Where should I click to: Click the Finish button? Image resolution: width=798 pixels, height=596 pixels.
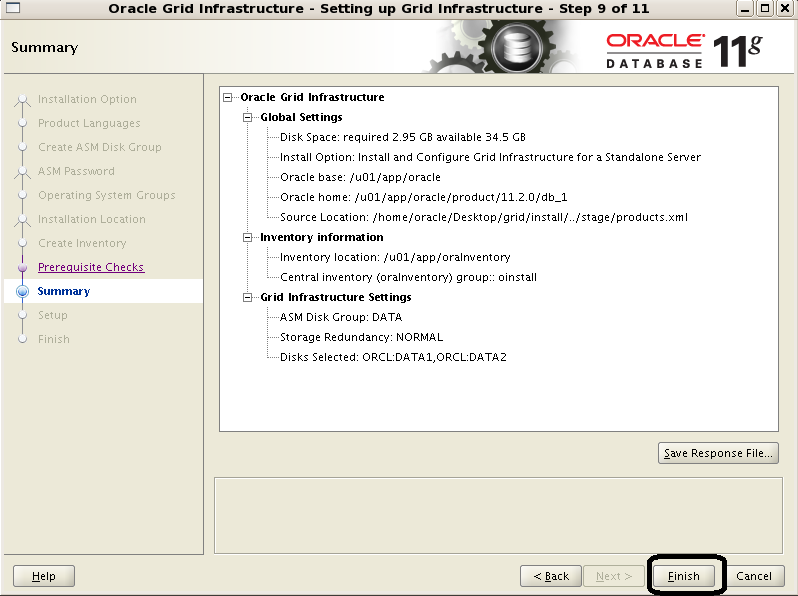tap(684, 576)
